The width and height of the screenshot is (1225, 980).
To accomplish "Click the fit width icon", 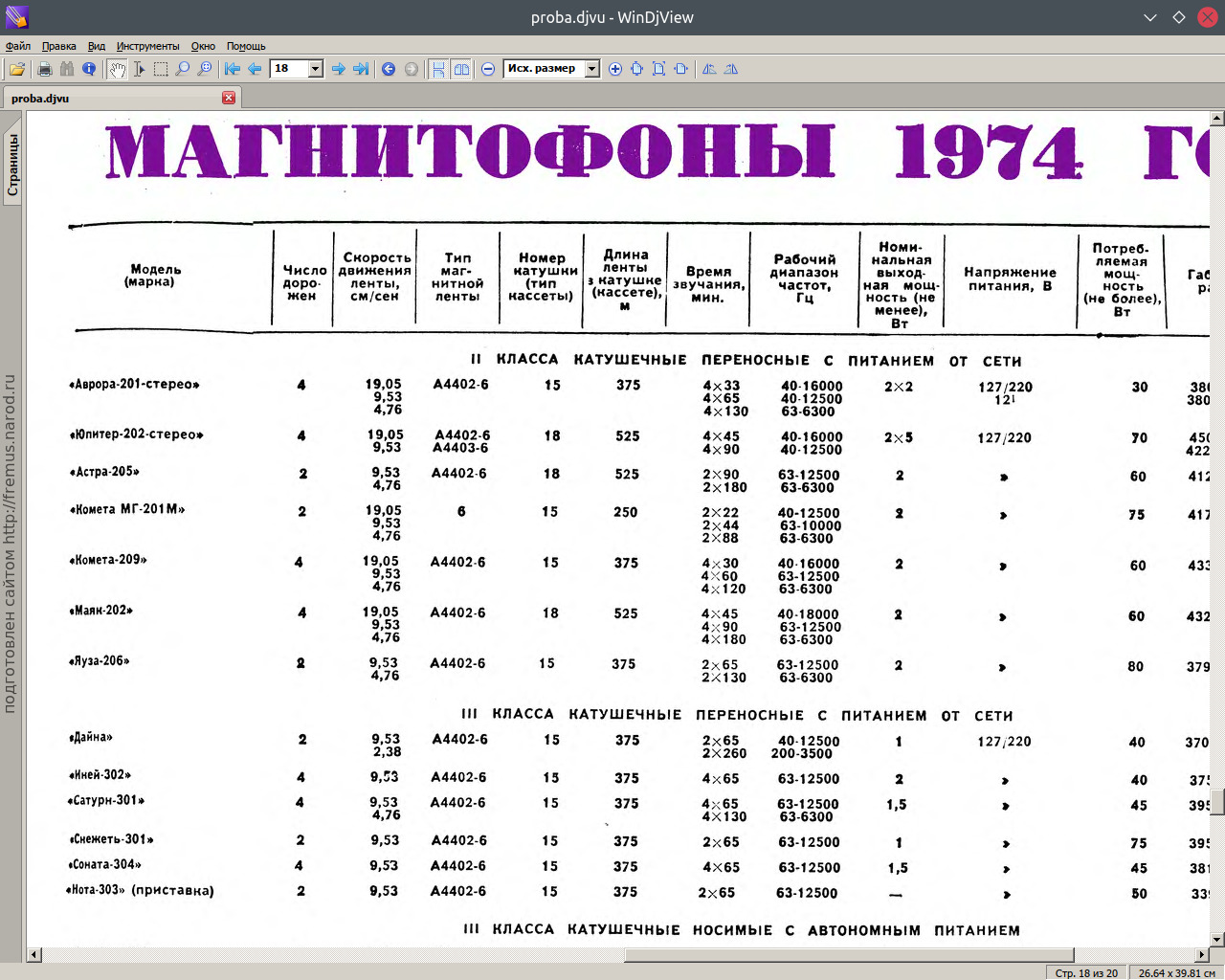I will tap(636, 69).
